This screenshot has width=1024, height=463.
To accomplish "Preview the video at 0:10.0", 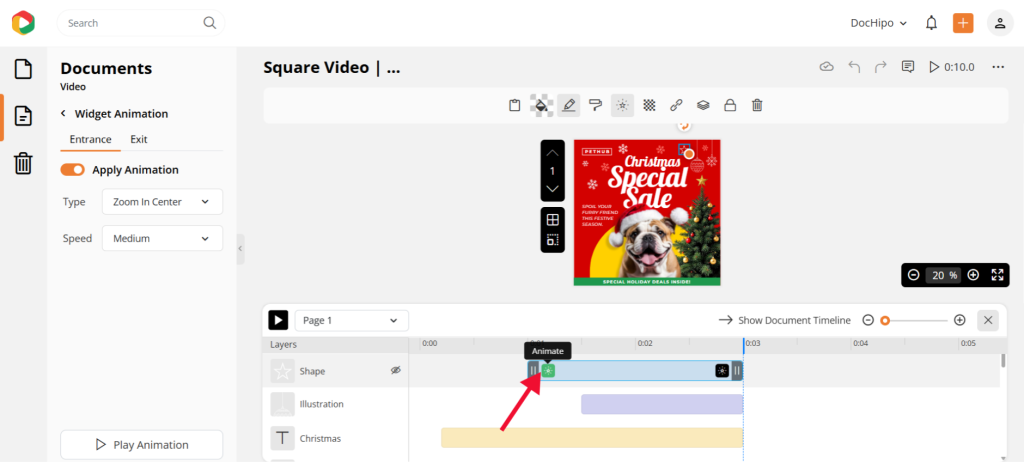I will tap(952, 67).
